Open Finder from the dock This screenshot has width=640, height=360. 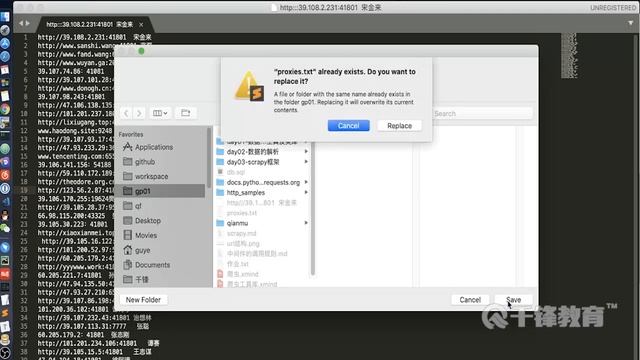tap(5, 16)
